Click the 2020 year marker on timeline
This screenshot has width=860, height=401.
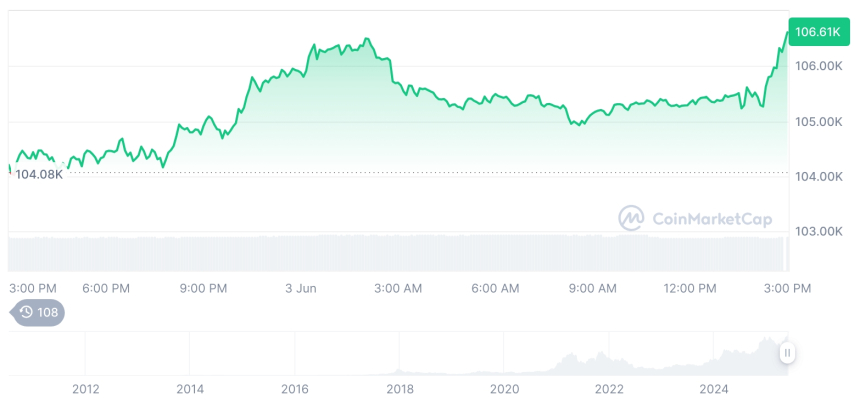505,389
